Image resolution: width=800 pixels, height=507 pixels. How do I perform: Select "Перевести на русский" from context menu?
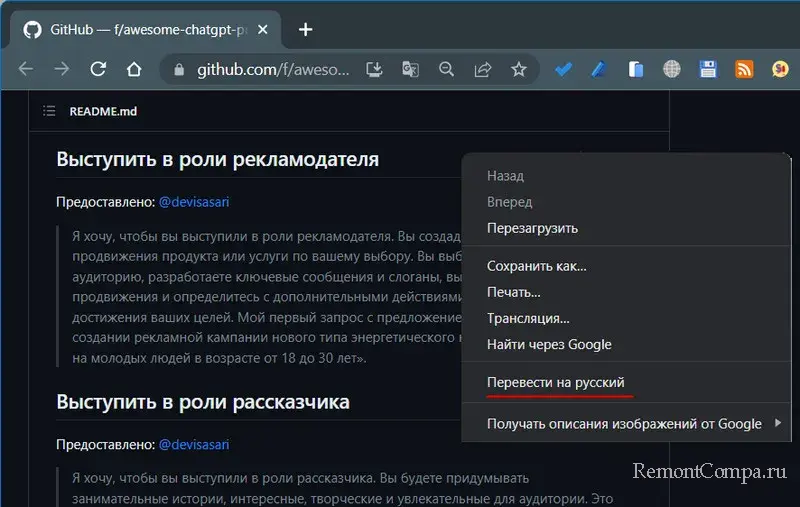(x=555, y=383)
